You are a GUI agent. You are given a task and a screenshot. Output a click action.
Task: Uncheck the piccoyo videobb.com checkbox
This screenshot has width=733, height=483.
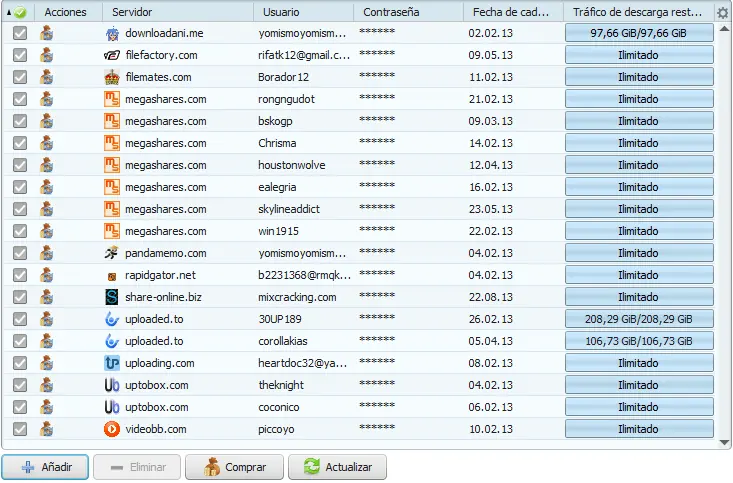coord(20,429)
